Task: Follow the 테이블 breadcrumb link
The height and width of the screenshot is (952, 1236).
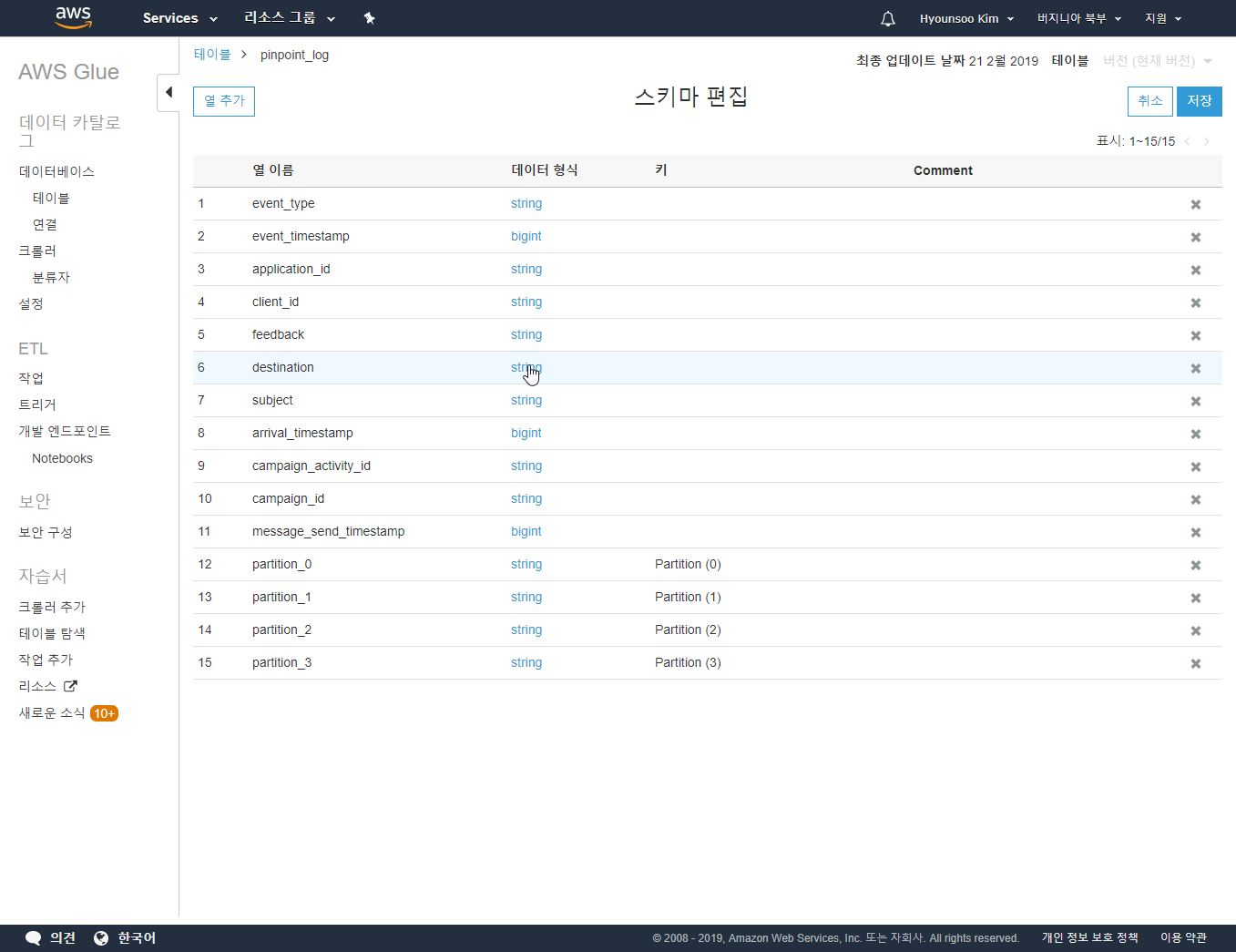Action: (x=212, y=55)
